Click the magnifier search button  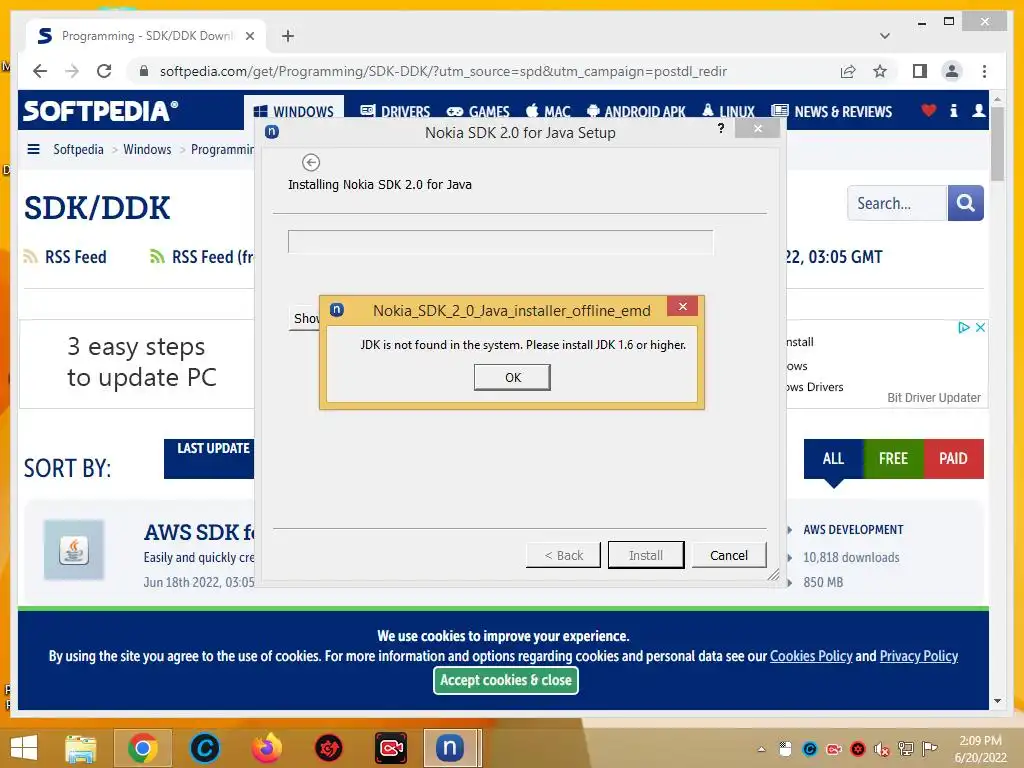[965, 203]
